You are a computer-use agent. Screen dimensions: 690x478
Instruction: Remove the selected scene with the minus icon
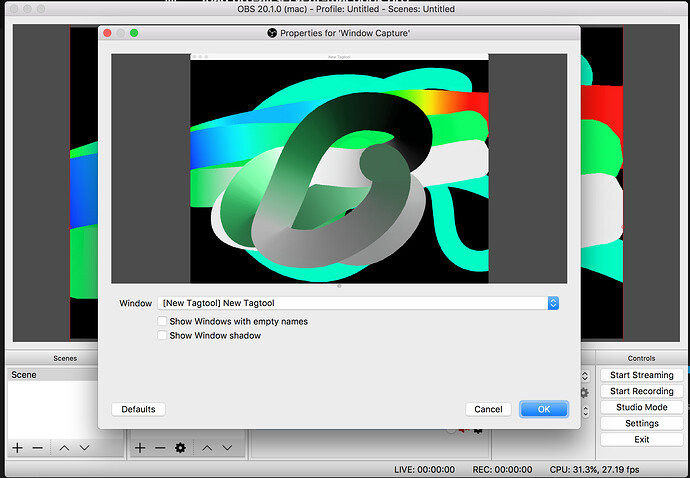pos(38,448)
